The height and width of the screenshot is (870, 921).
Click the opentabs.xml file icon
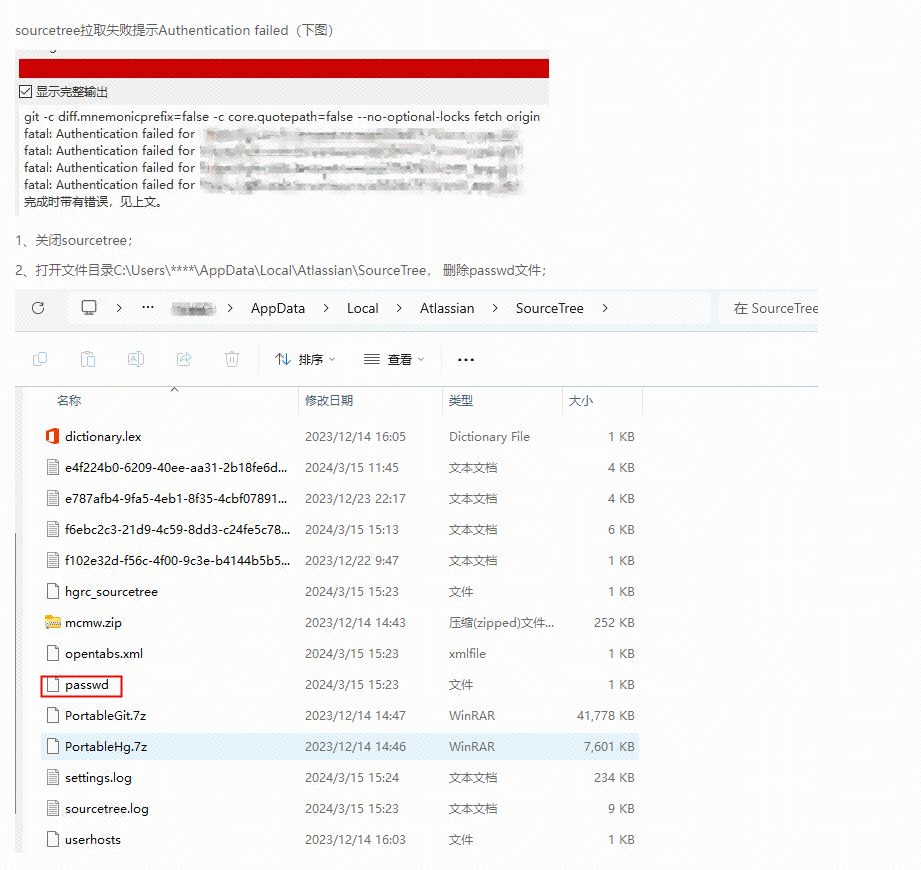[x=53, y=653]
